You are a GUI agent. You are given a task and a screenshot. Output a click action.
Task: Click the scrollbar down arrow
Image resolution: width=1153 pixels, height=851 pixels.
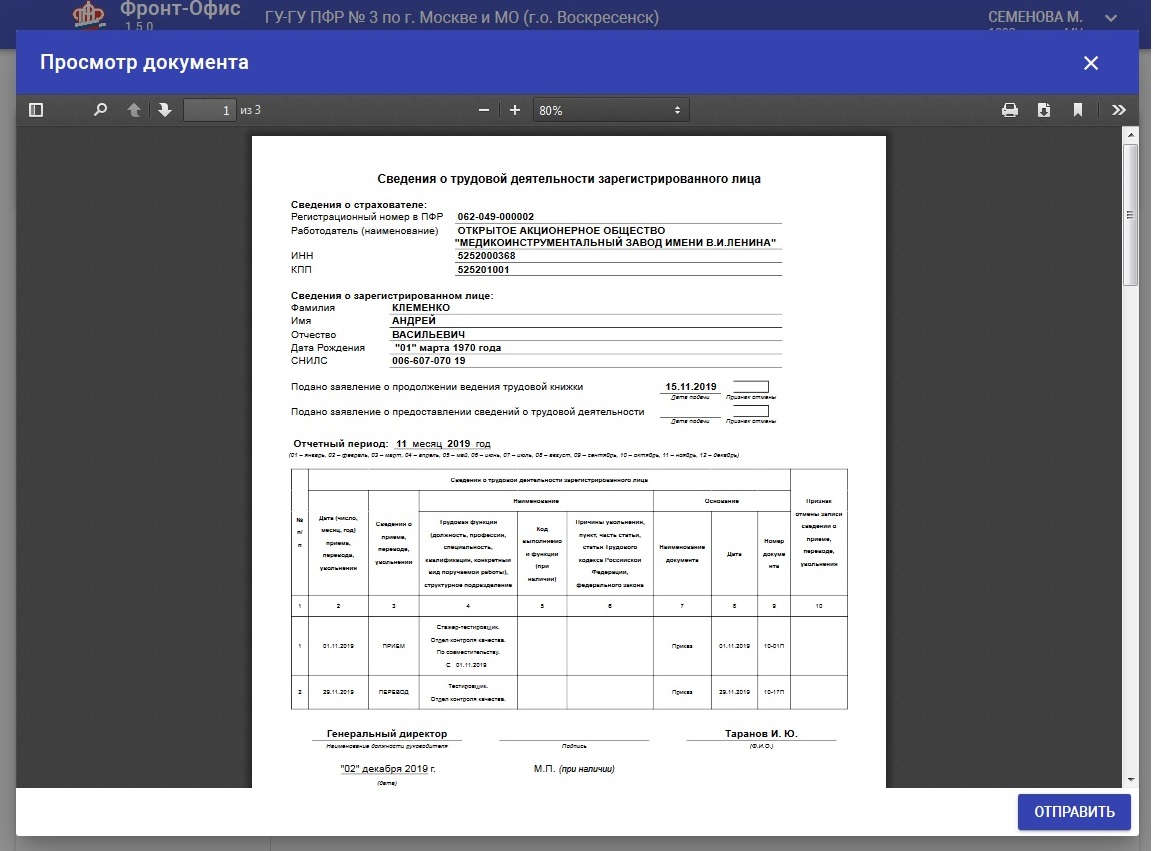(x=1131, y=780)
